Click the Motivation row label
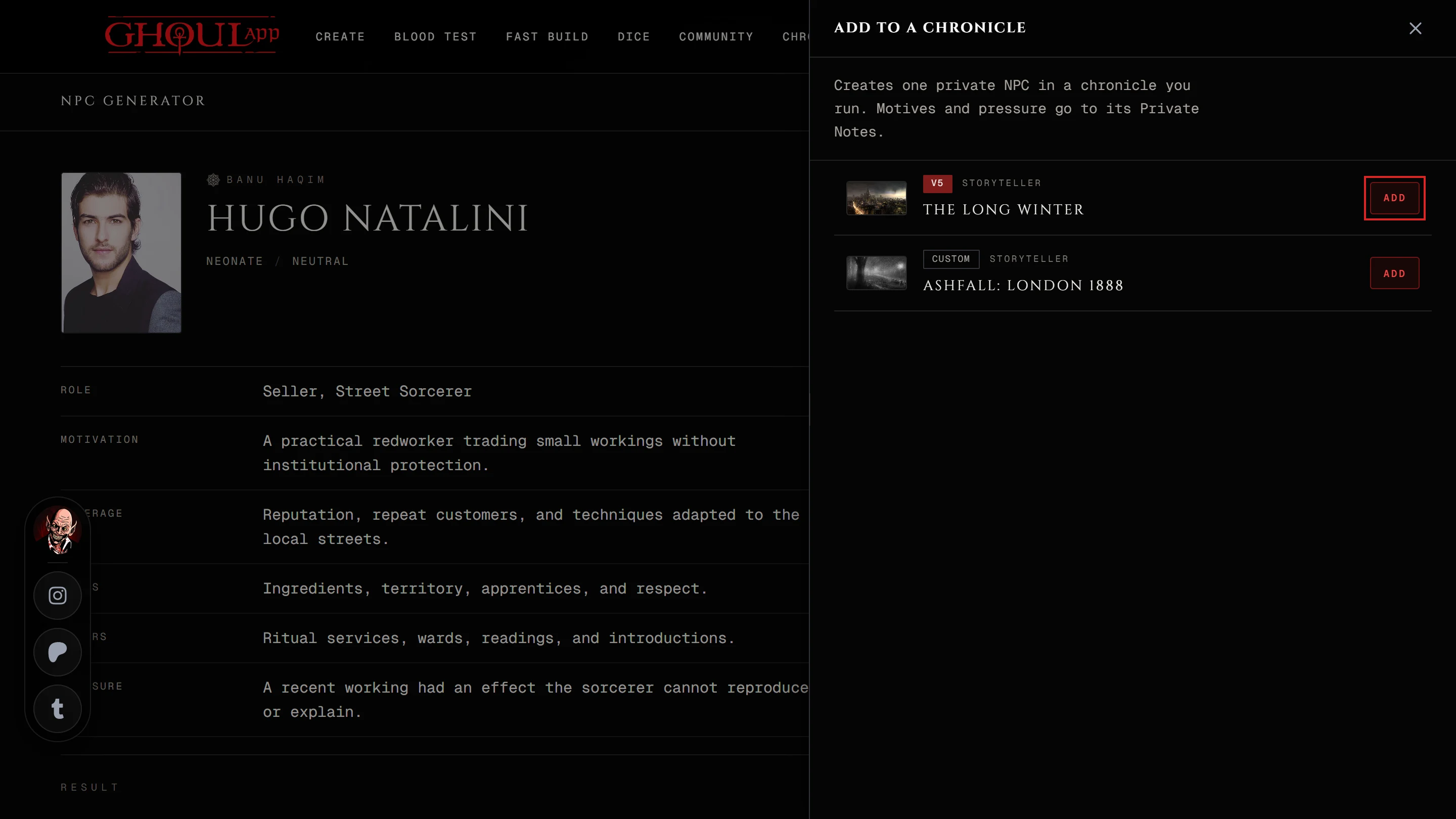 100,440
